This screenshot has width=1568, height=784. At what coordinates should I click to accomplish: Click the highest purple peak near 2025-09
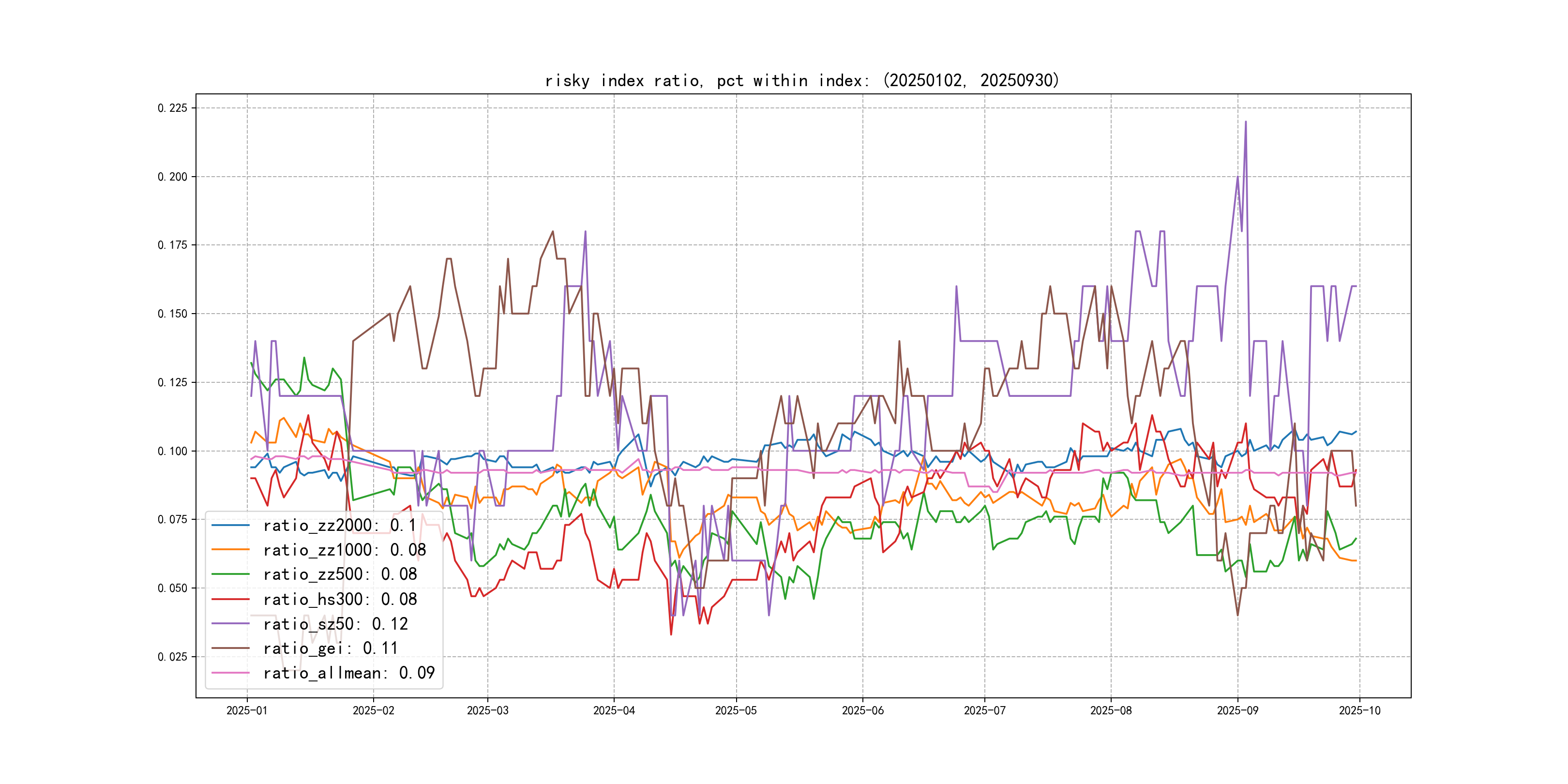pos(1245,122)
